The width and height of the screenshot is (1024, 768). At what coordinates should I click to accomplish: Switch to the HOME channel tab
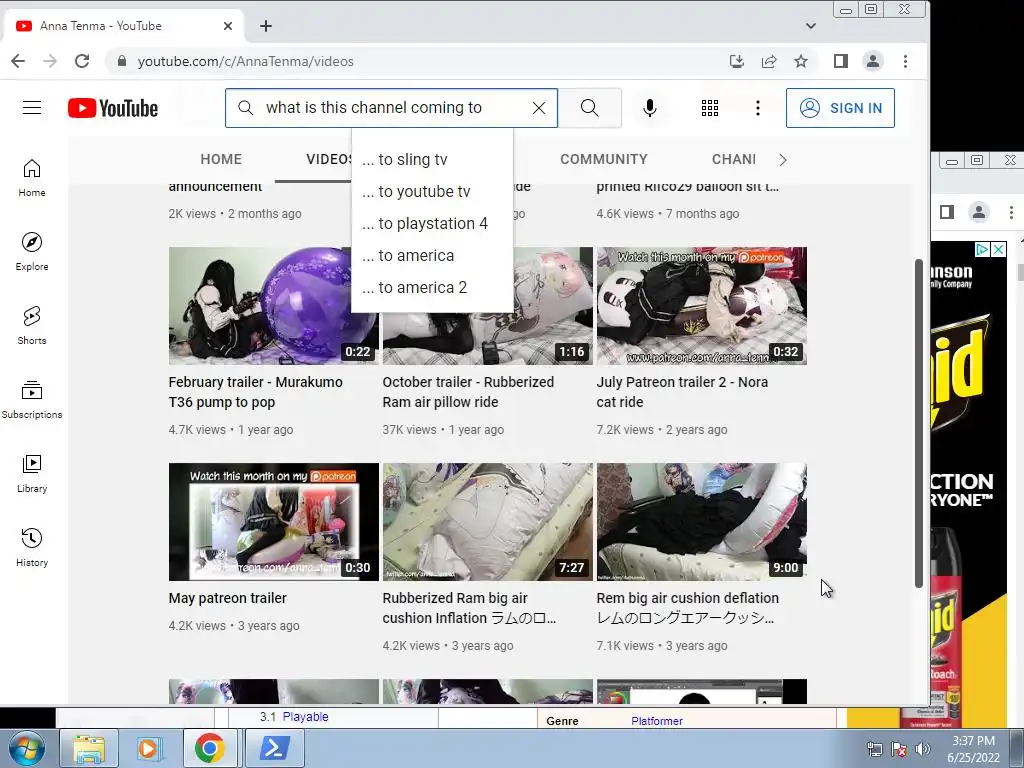click(x=221, y=159)
